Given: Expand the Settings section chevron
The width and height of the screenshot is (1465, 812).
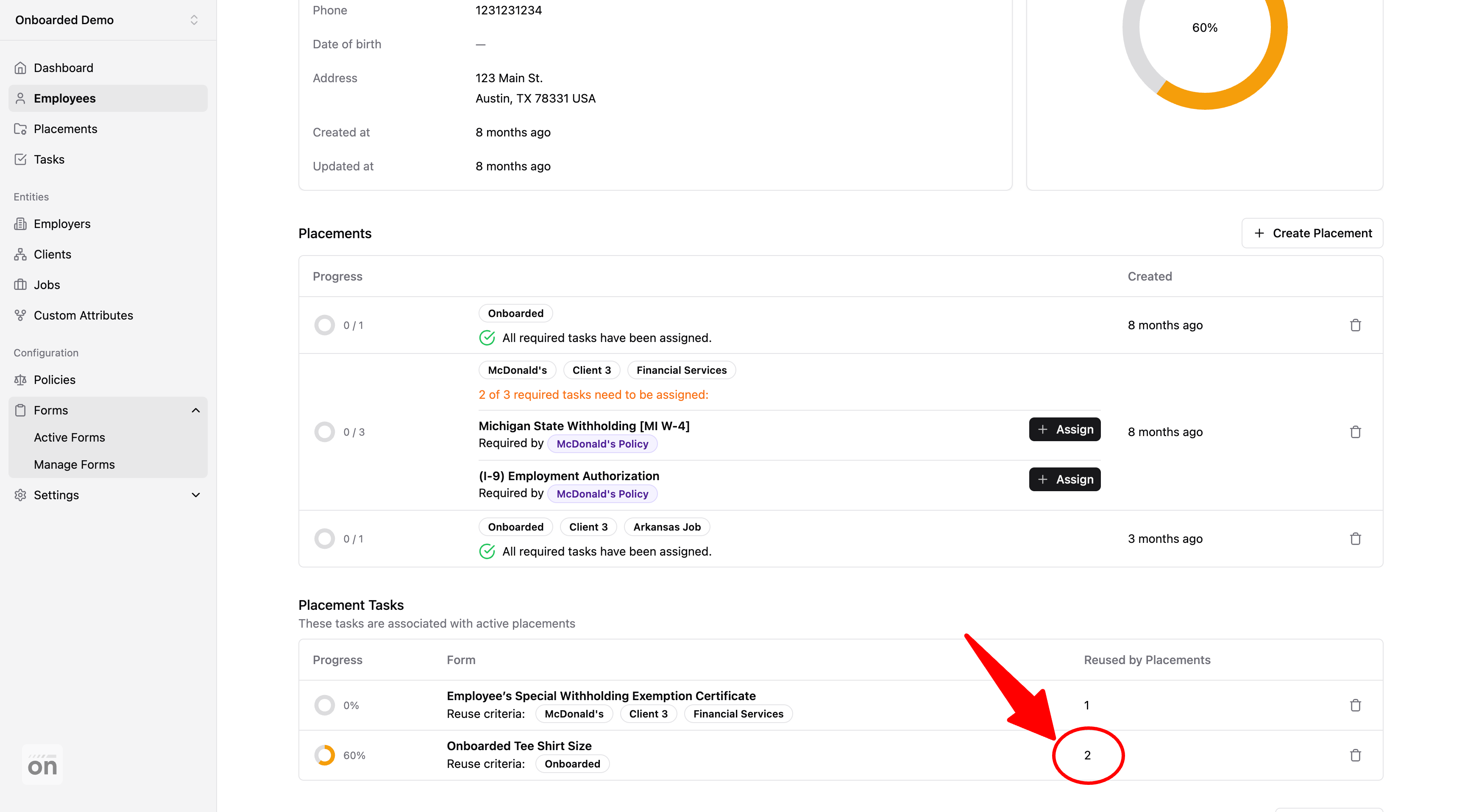Looking at the screenshot, I should coord(196,495).
